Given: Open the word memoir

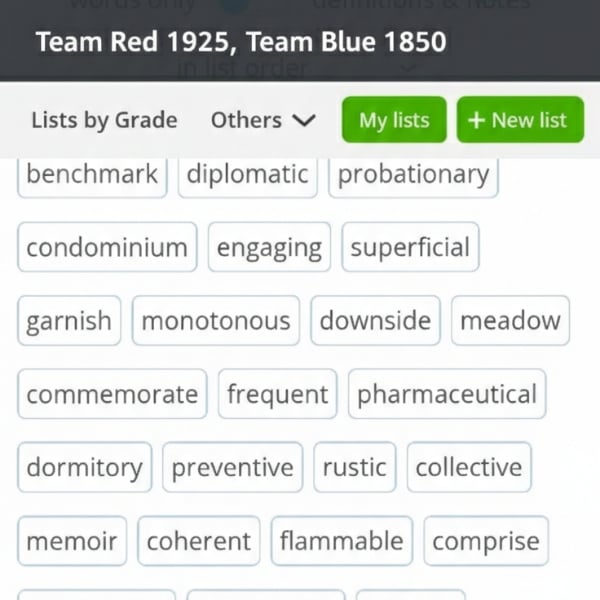Looking at the screenshot, I should [x=72, y=541].
